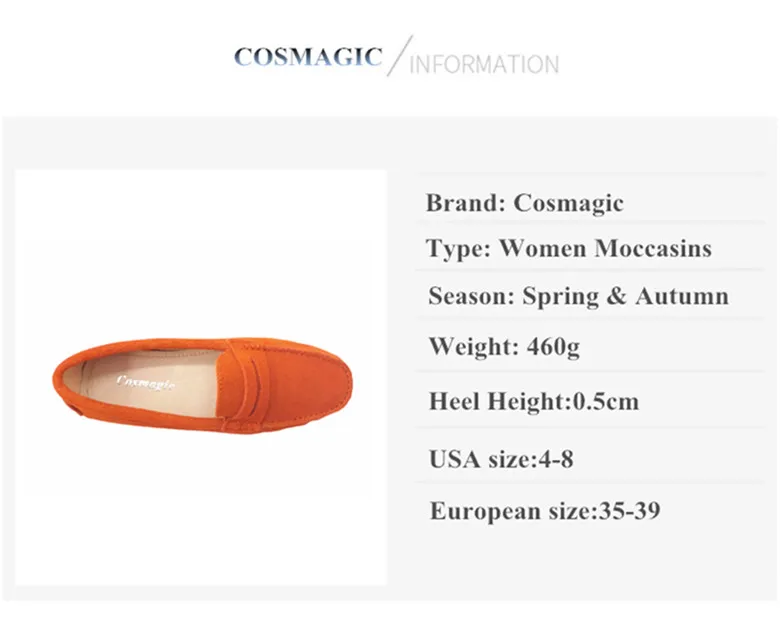The image size is (780, 617).
Task: Select the 'Brand:' label text
Action: [465, 203]
